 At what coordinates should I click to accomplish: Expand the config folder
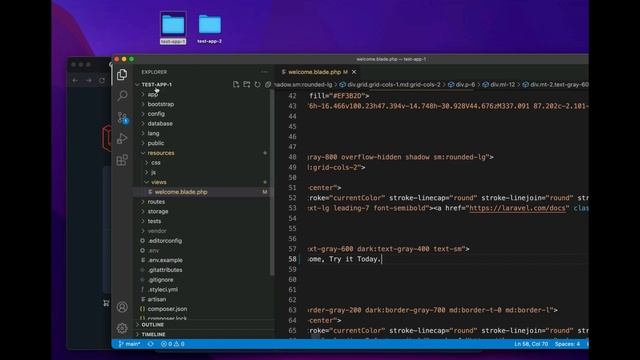coord(203,114)
